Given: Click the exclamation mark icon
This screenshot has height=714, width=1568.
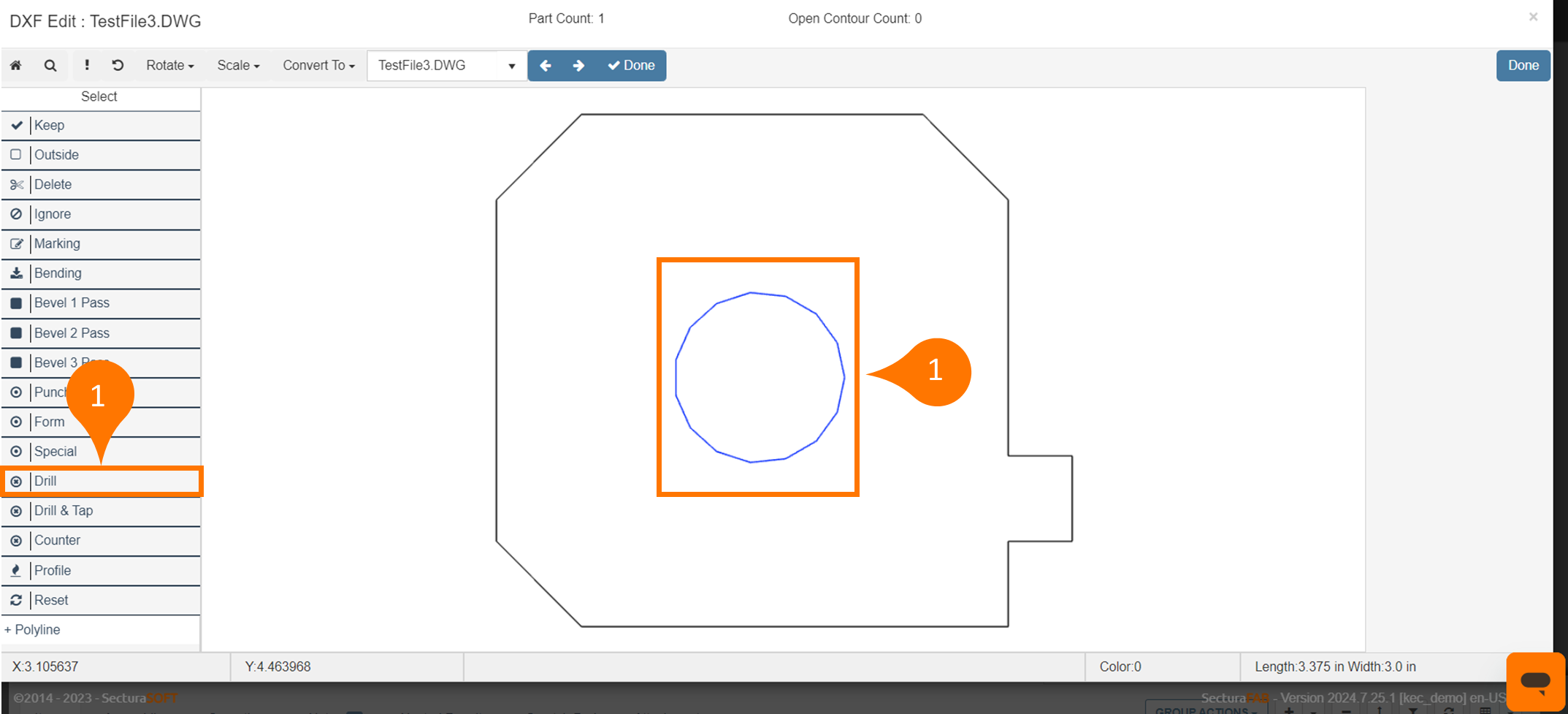Looking at the screenshot, I should tap(87, 66).
